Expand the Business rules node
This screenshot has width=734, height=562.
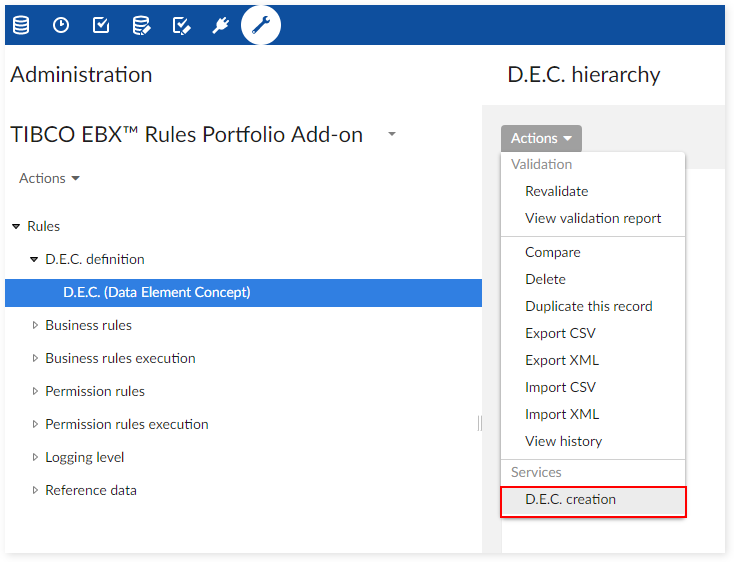35,325
